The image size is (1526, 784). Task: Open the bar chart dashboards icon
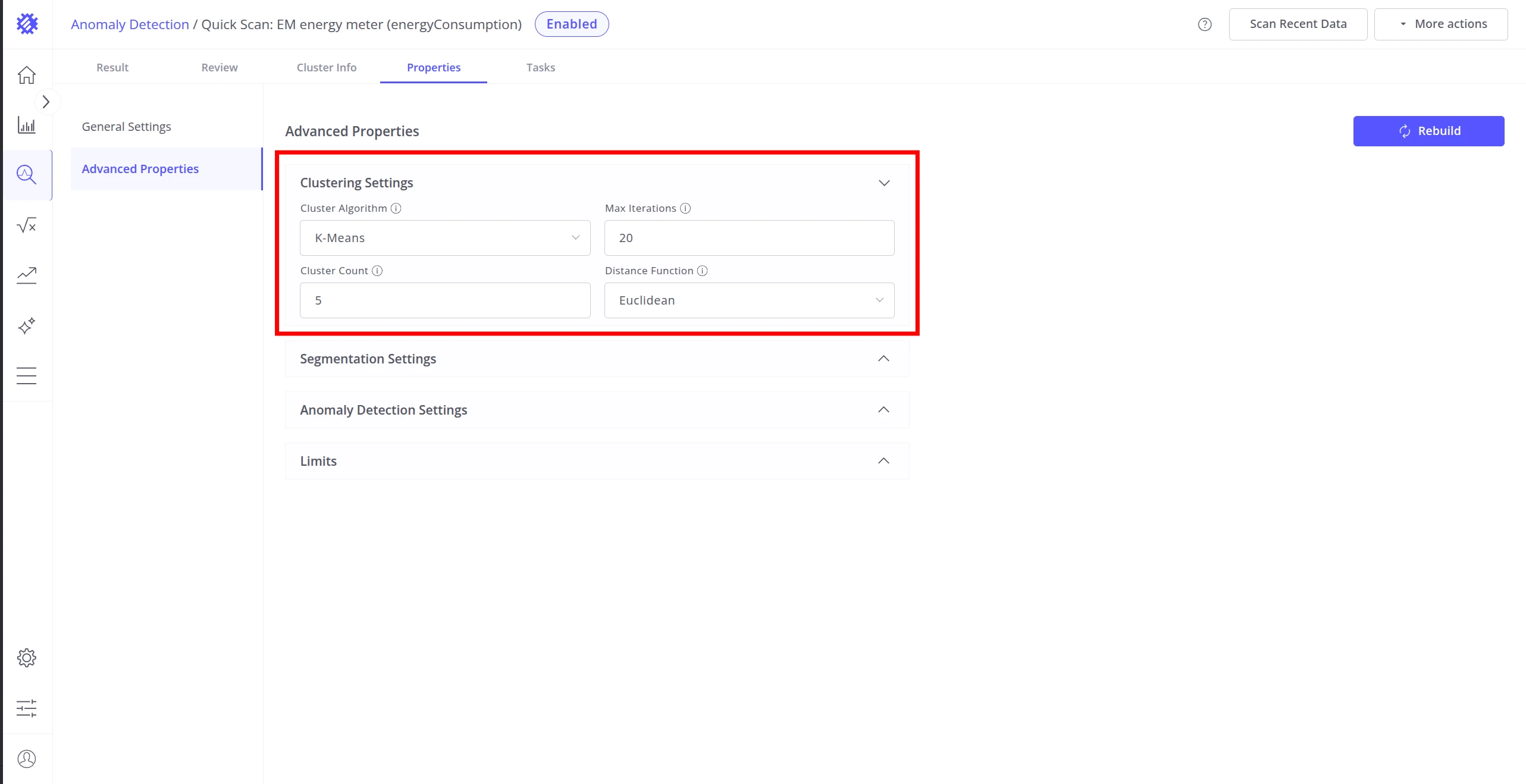click(26, 125)
